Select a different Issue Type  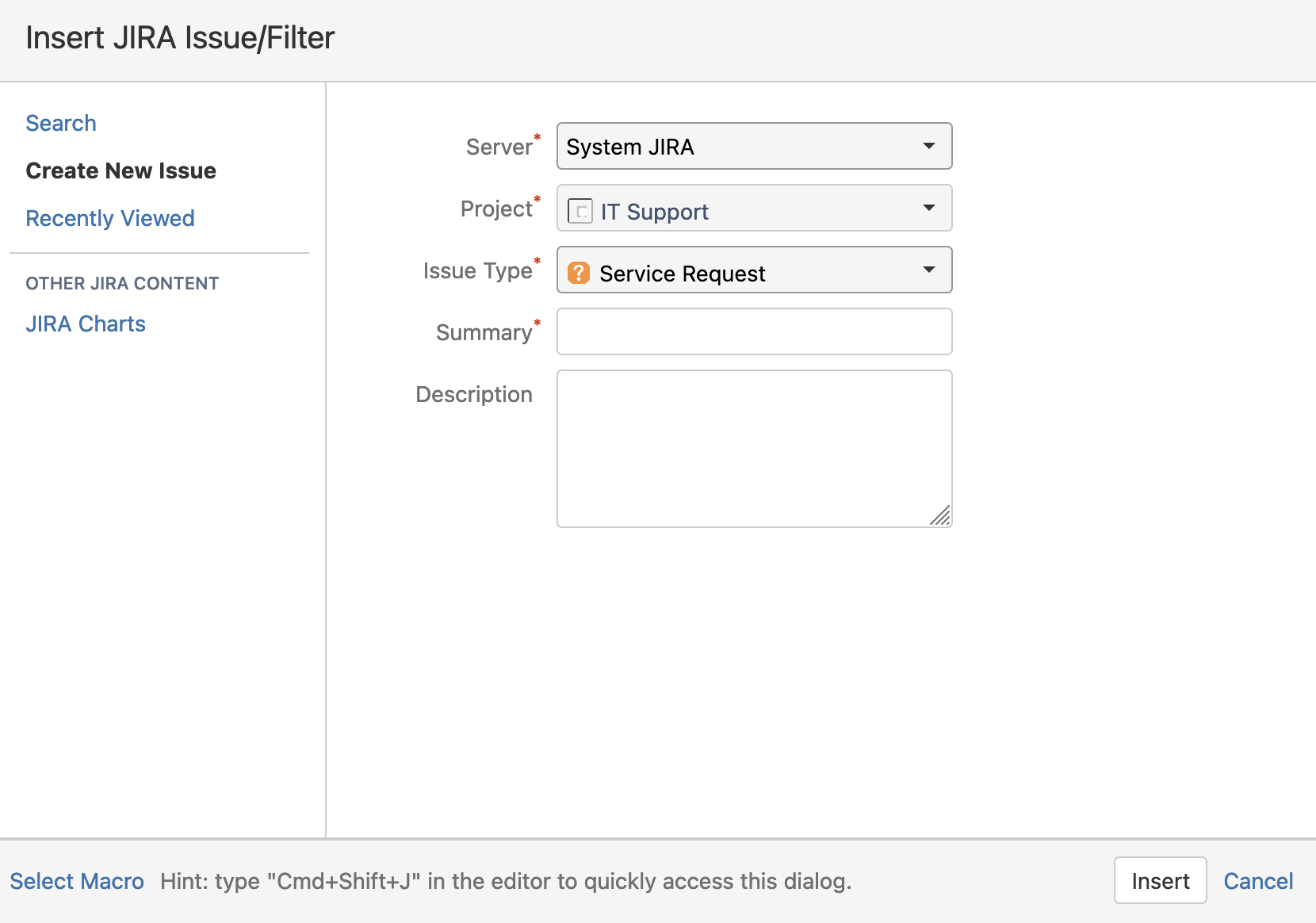coord(753,270)
